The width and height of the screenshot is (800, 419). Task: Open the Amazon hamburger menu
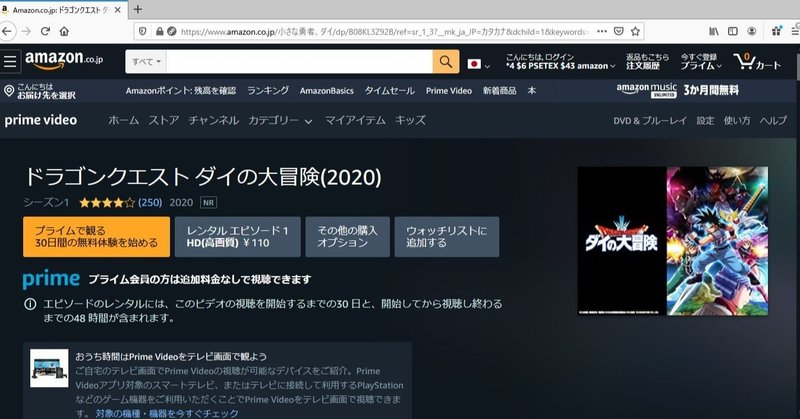[10, 61]
